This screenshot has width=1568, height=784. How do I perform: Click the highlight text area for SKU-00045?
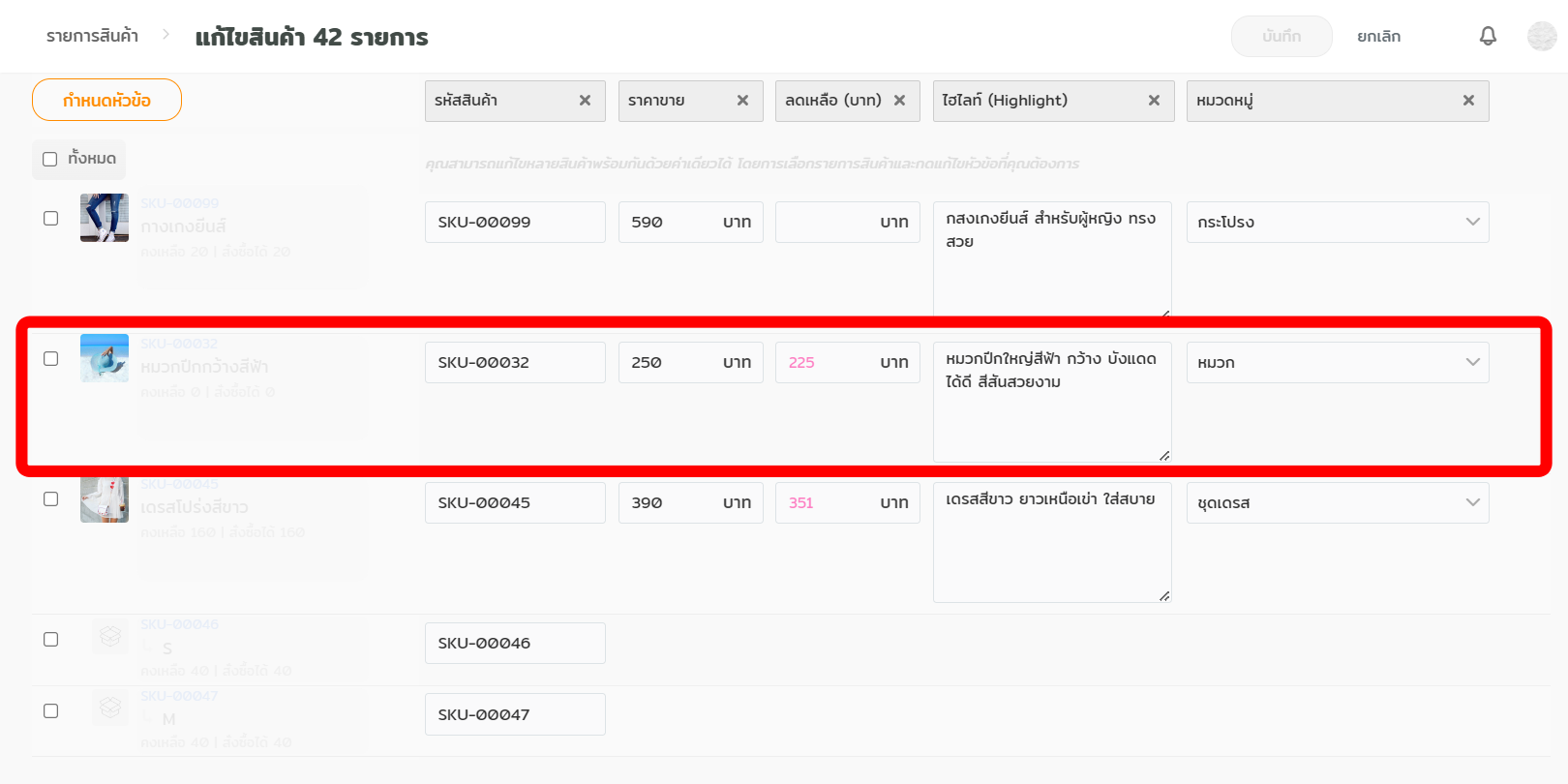1051,542
